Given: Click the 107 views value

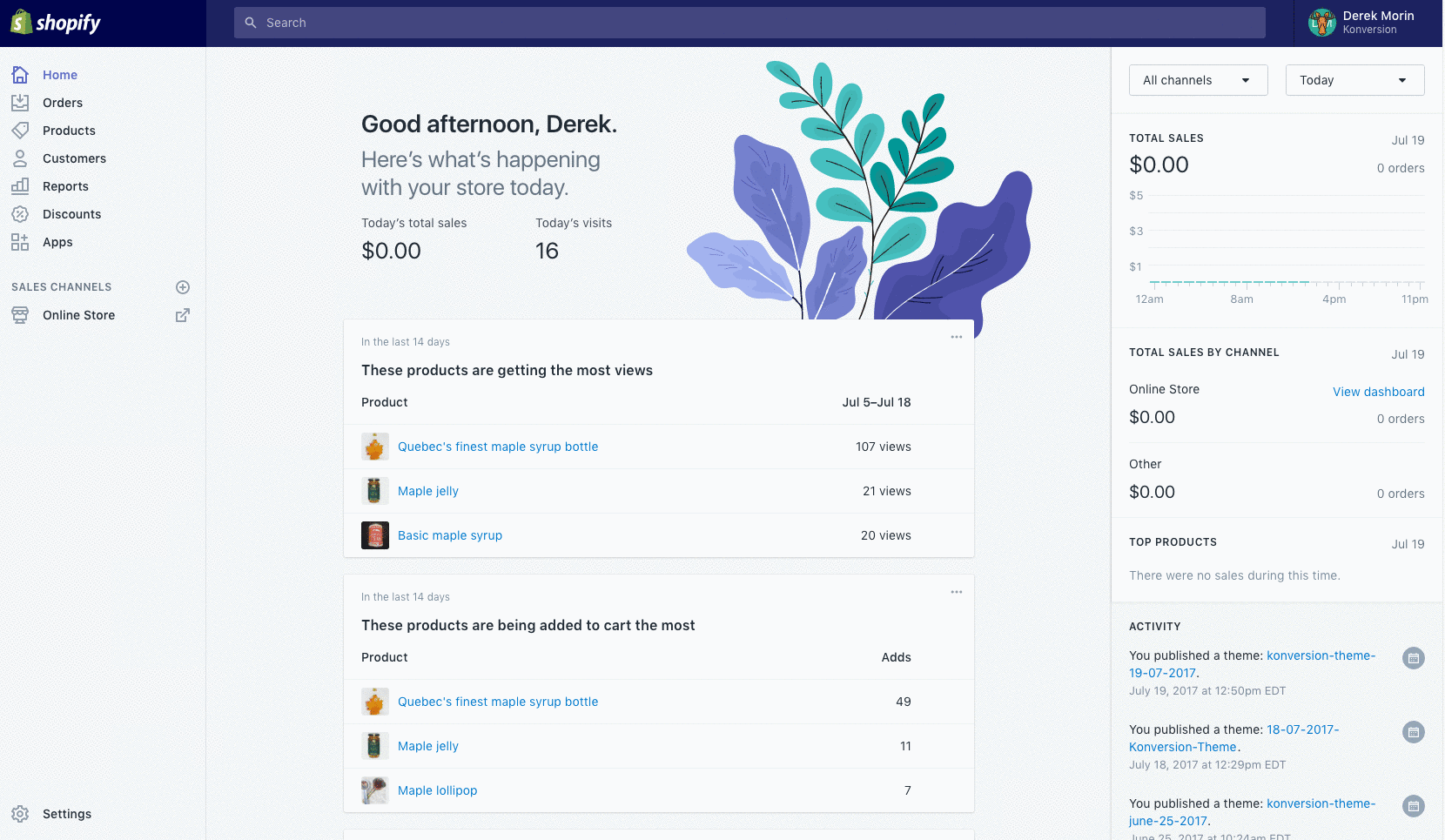Looking at the screenshot, I should click(883, 447).
